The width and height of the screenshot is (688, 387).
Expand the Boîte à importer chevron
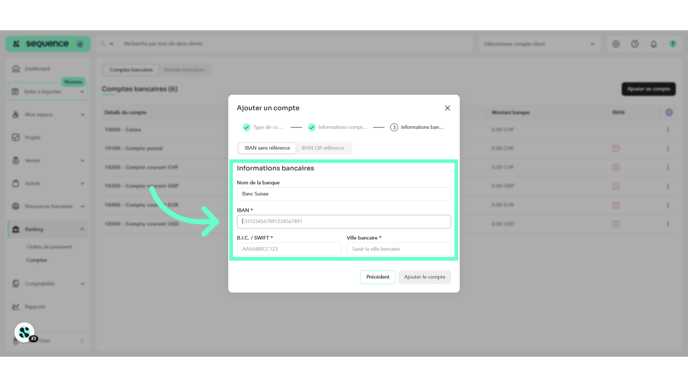pyautogui.click(x=82, y=92)
